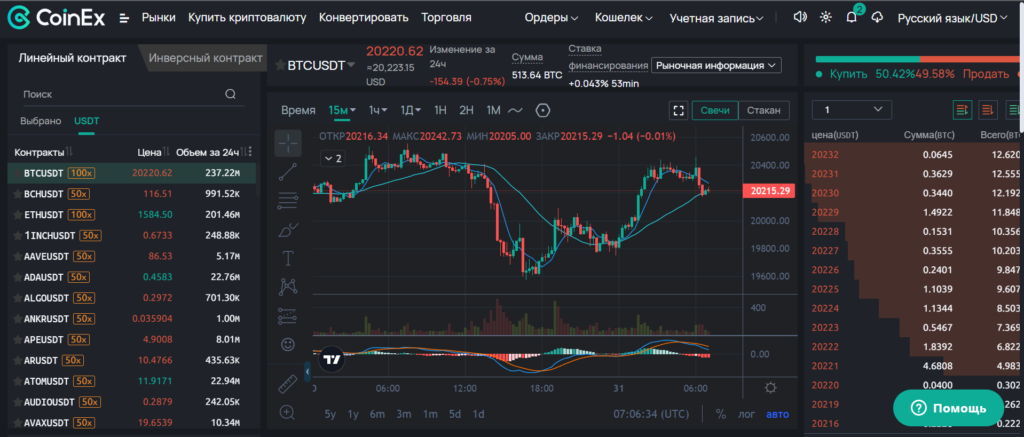Open chart settings gear icon
1024x437 pixels.
770,388
